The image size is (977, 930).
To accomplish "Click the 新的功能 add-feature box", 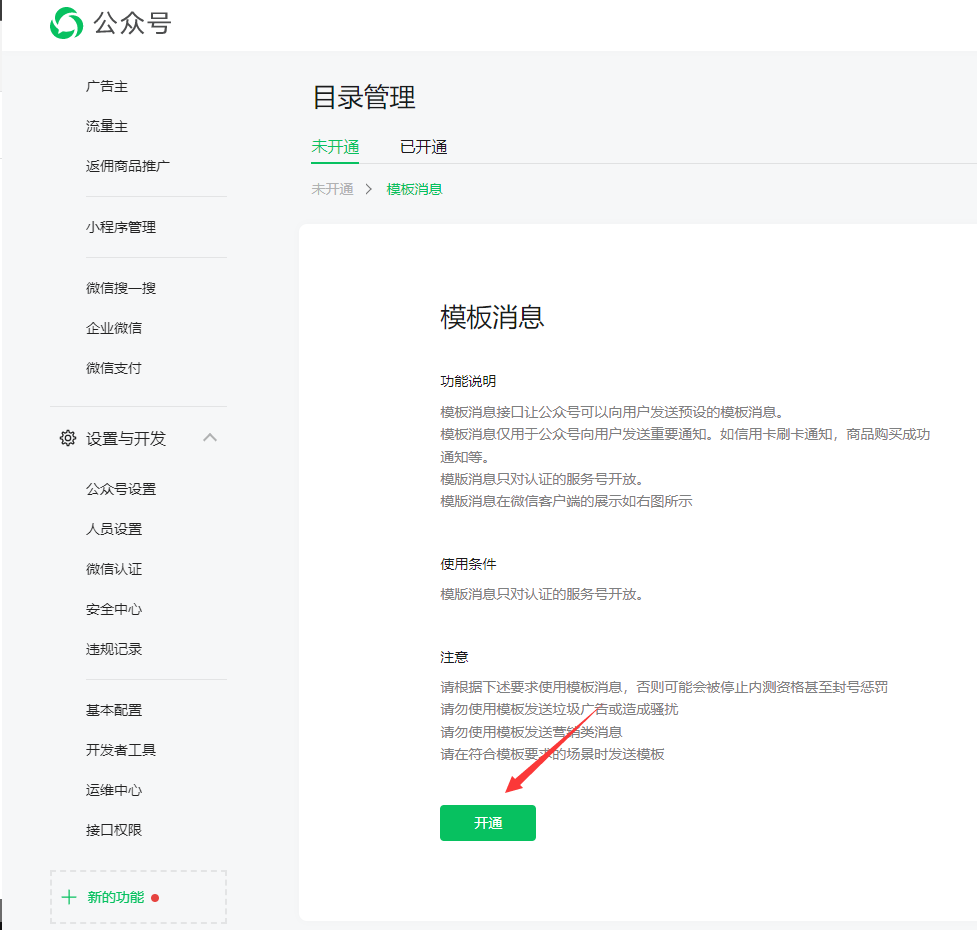I will pos(138,897).
